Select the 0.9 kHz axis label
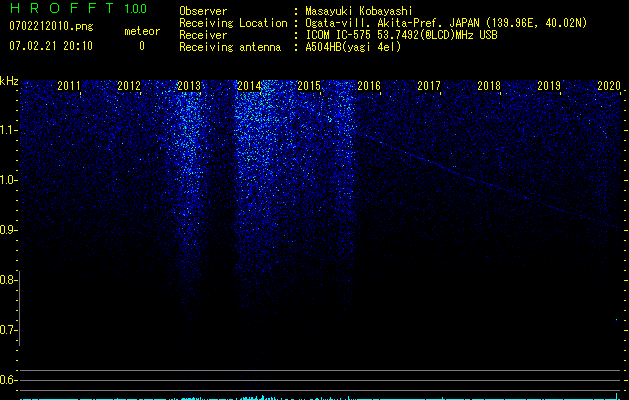The width and height of the screenshot is (629, 400). pos(8,230)
